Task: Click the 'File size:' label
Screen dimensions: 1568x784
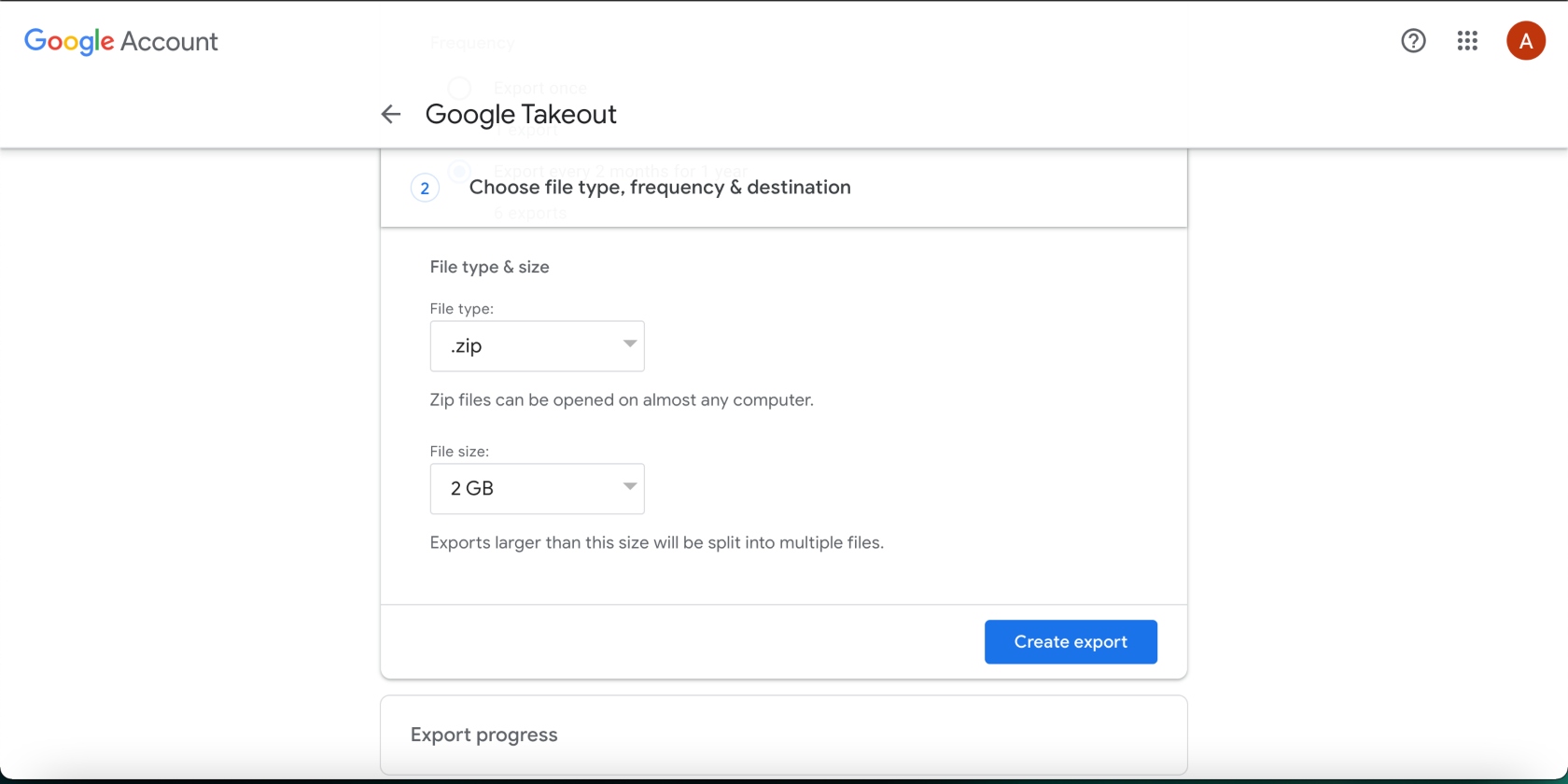Action: (459, 452)
